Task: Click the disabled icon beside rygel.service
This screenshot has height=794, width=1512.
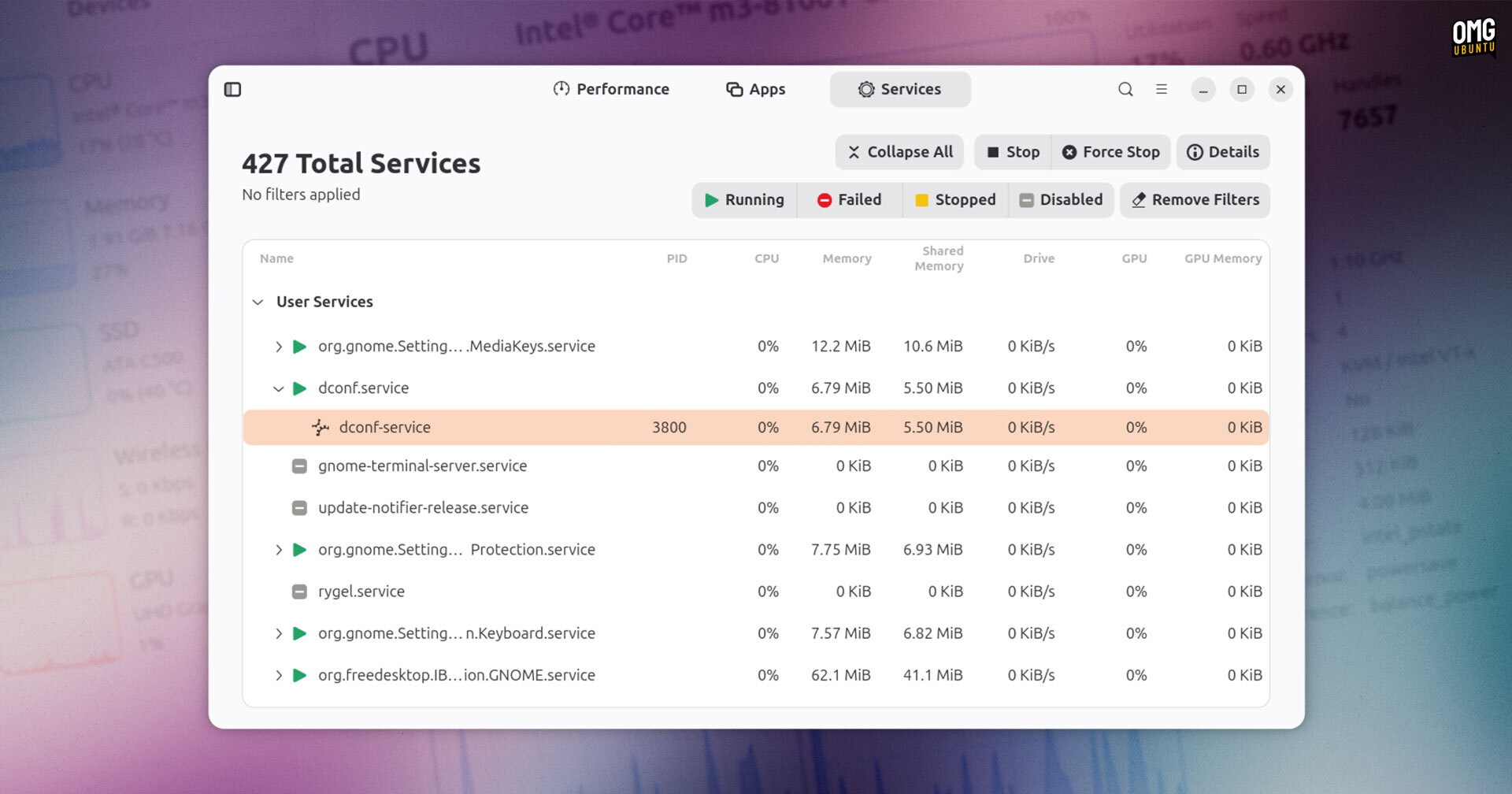Action: tap(299, 592)
